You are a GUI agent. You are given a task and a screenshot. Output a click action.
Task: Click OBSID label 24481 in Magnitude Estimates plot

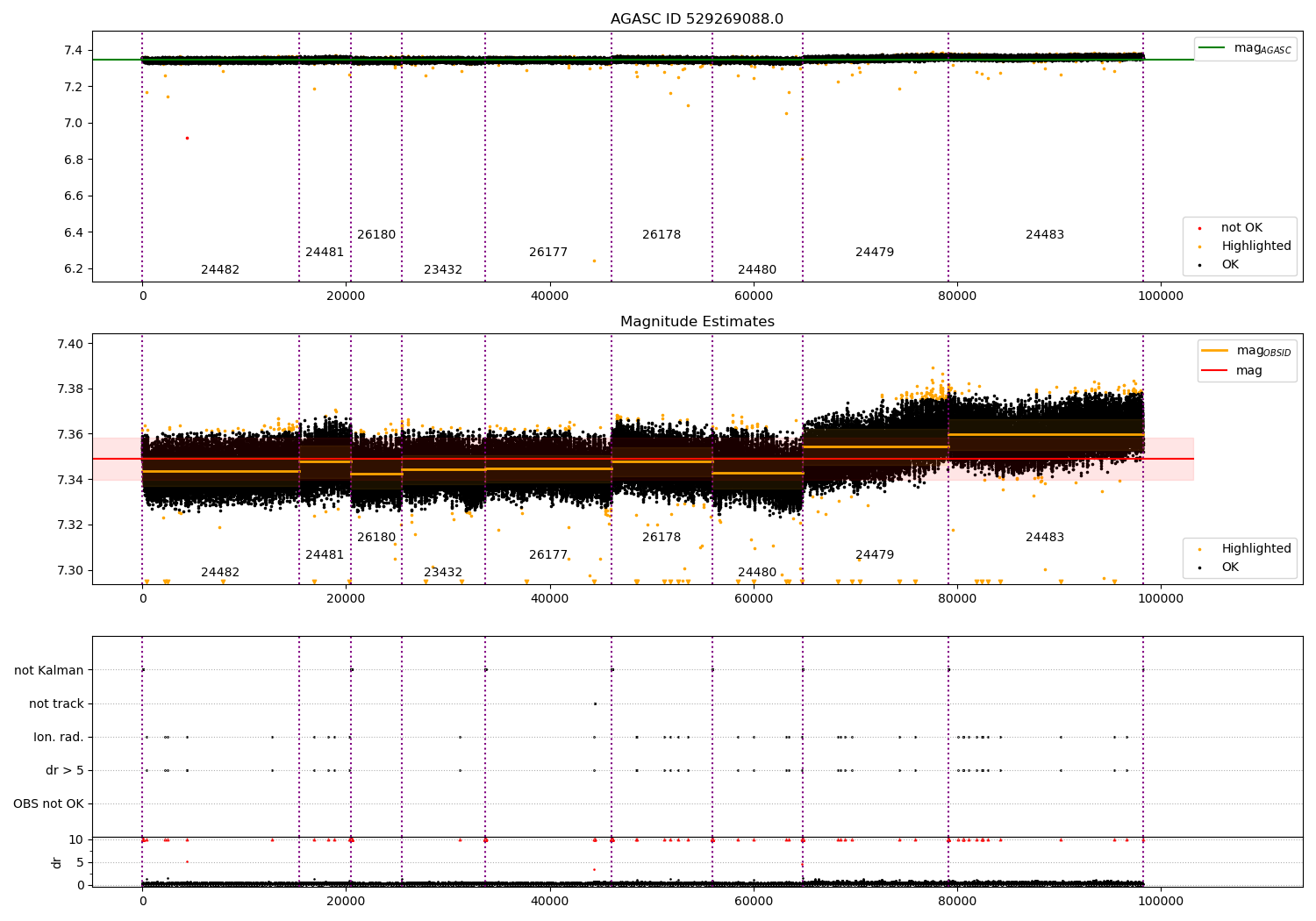click(325, 555)
